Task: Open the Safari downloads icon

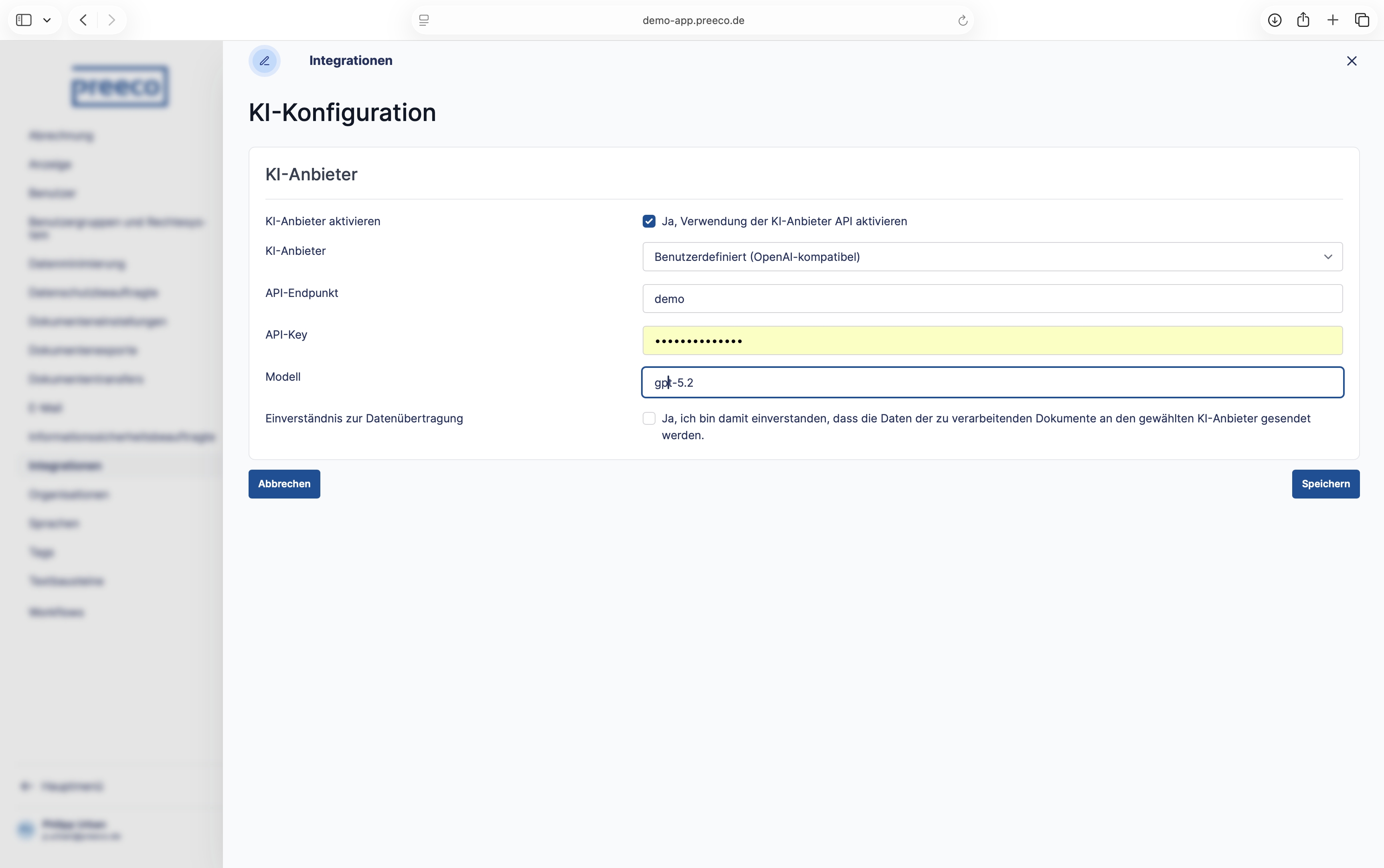Action: pyautogui.click(x=1274, y=20)
